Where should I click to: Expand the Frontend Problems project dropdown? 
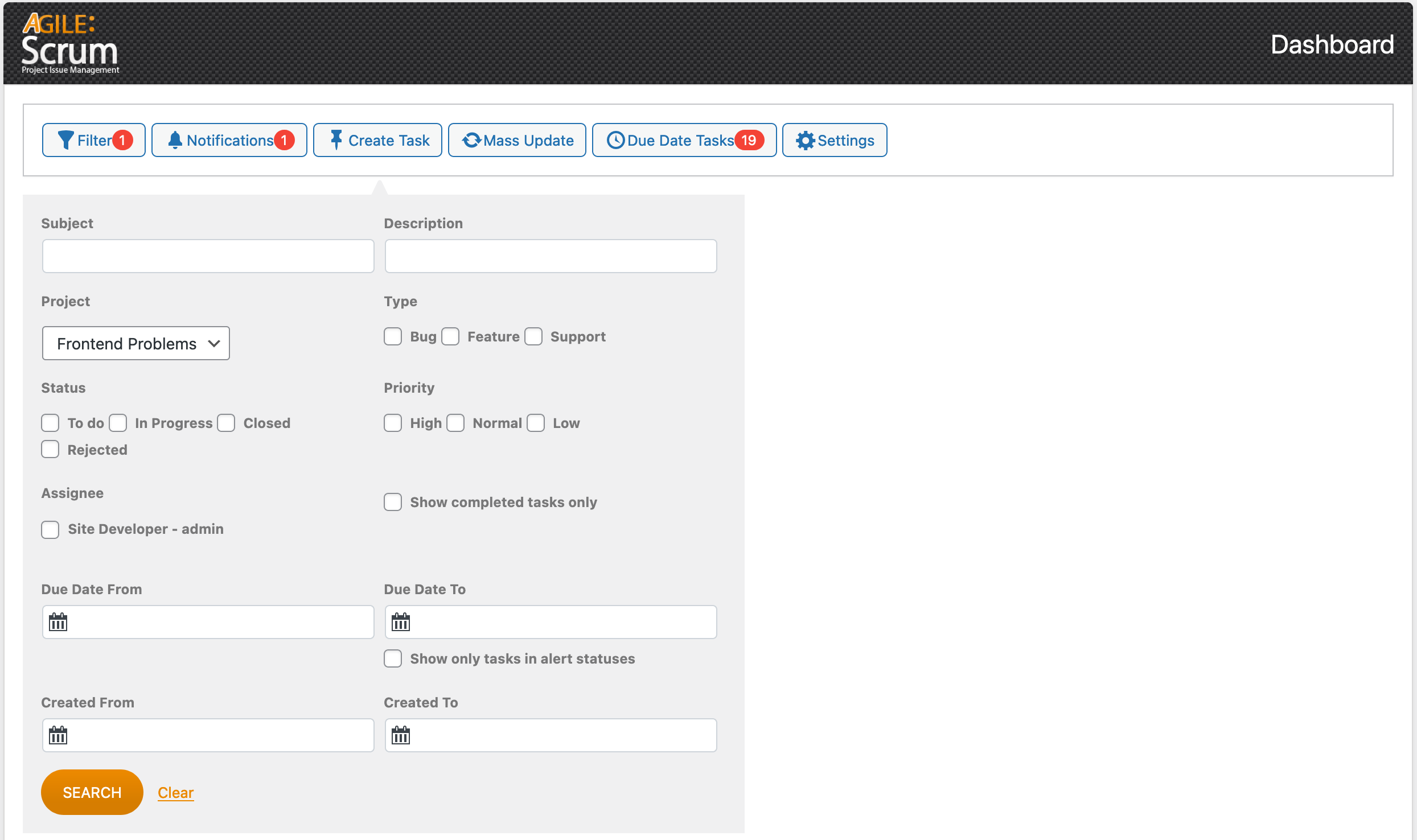click(136, 343)
